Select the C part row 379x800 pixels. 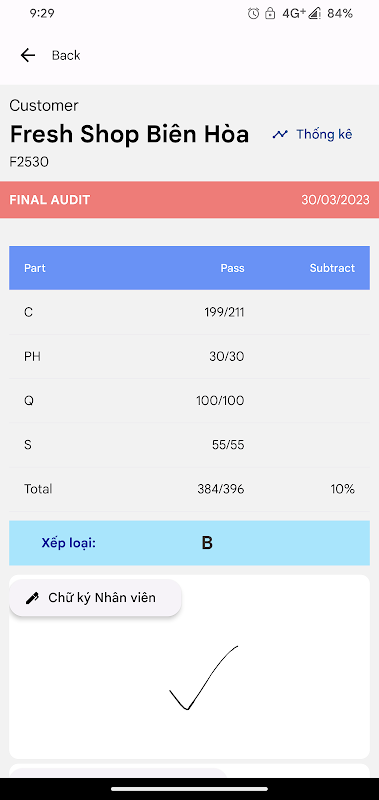pos(189,312)
